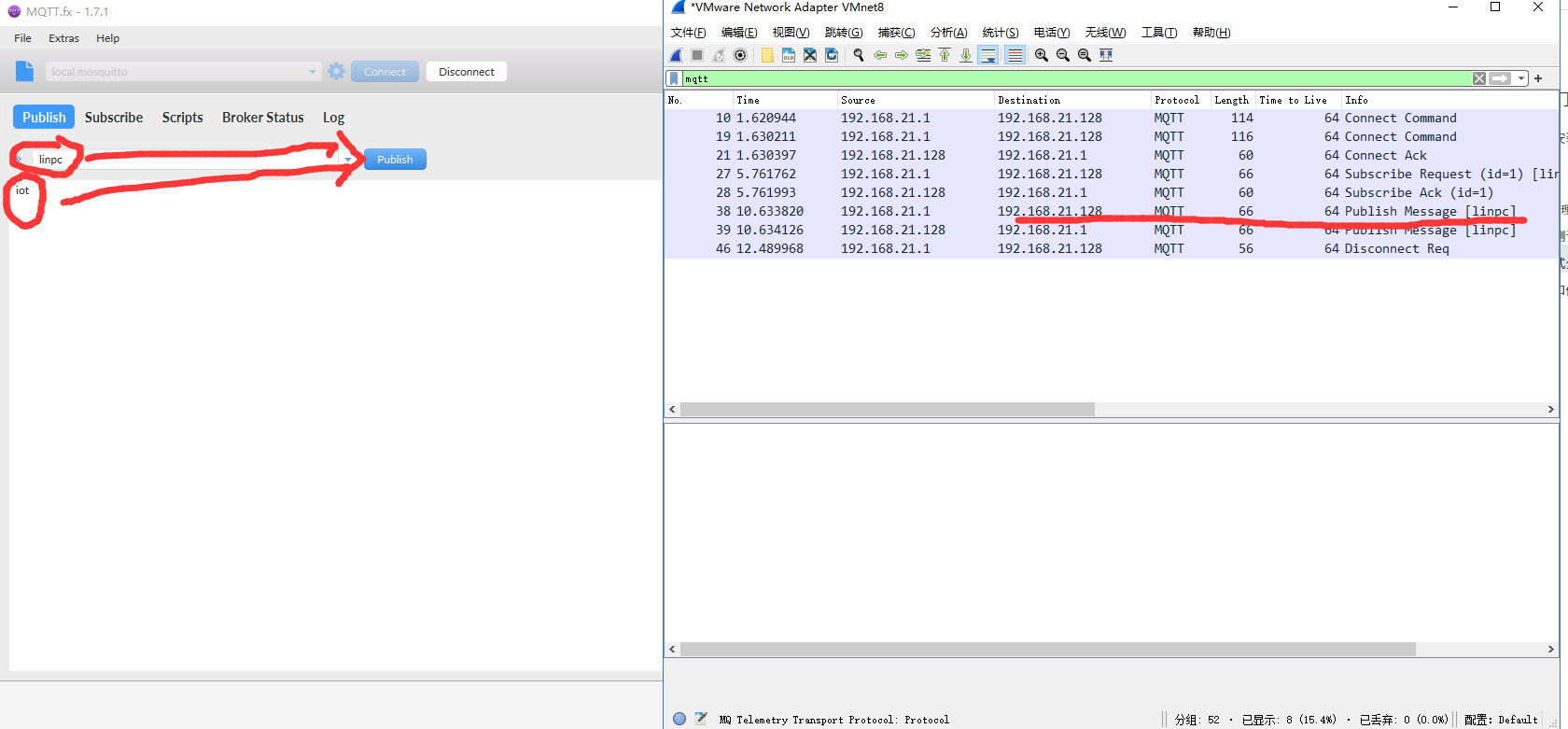The image size is (1568, 729).
Task: Click the Connect button in MQTT.fx
Action: (x=385, y=72)
